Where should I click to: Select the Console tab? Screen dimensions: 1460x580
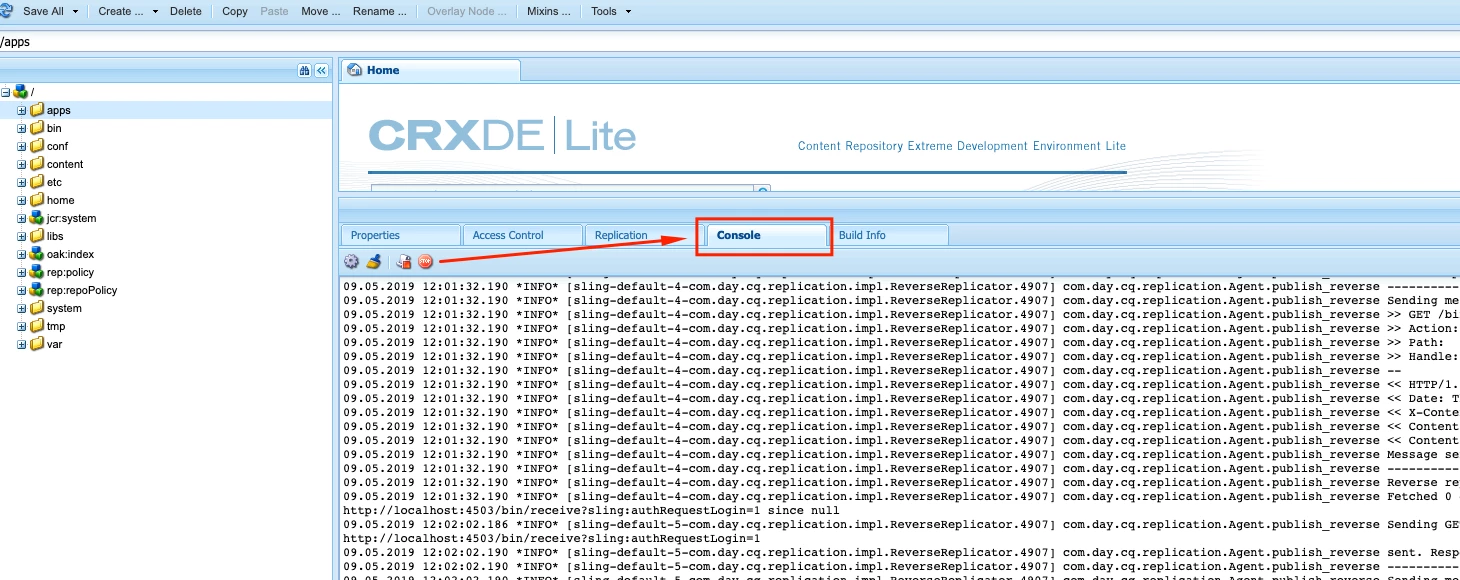click(766, 235)
